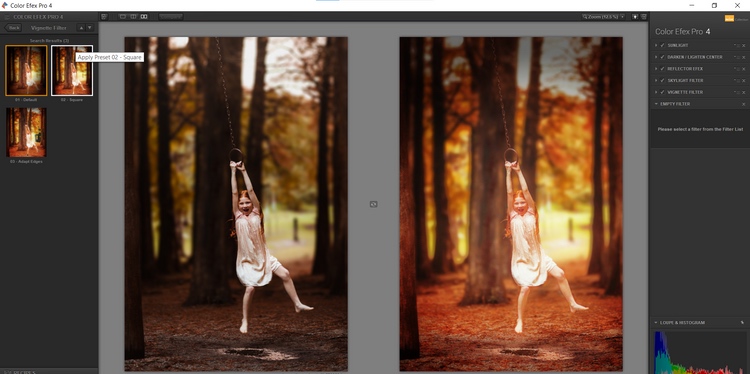Go to previous filter up arrow
This screenshot has width=750, height=374.
[81, 28]
